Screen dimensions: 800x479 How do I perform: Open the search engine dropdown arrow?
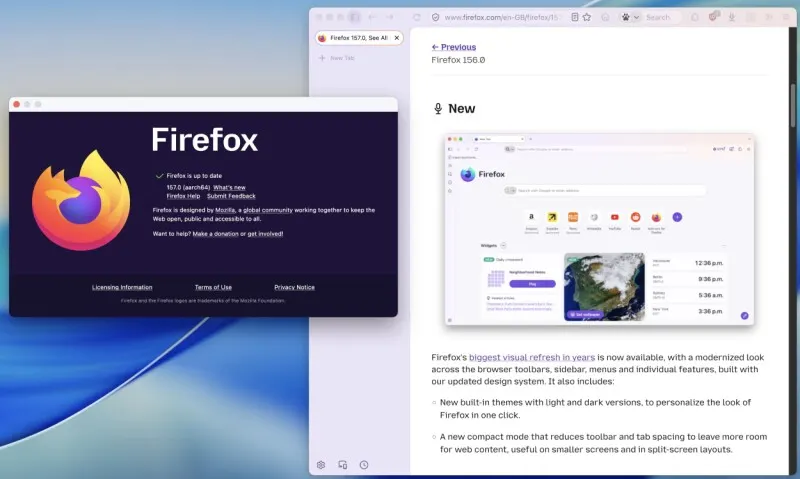[636, 17]
